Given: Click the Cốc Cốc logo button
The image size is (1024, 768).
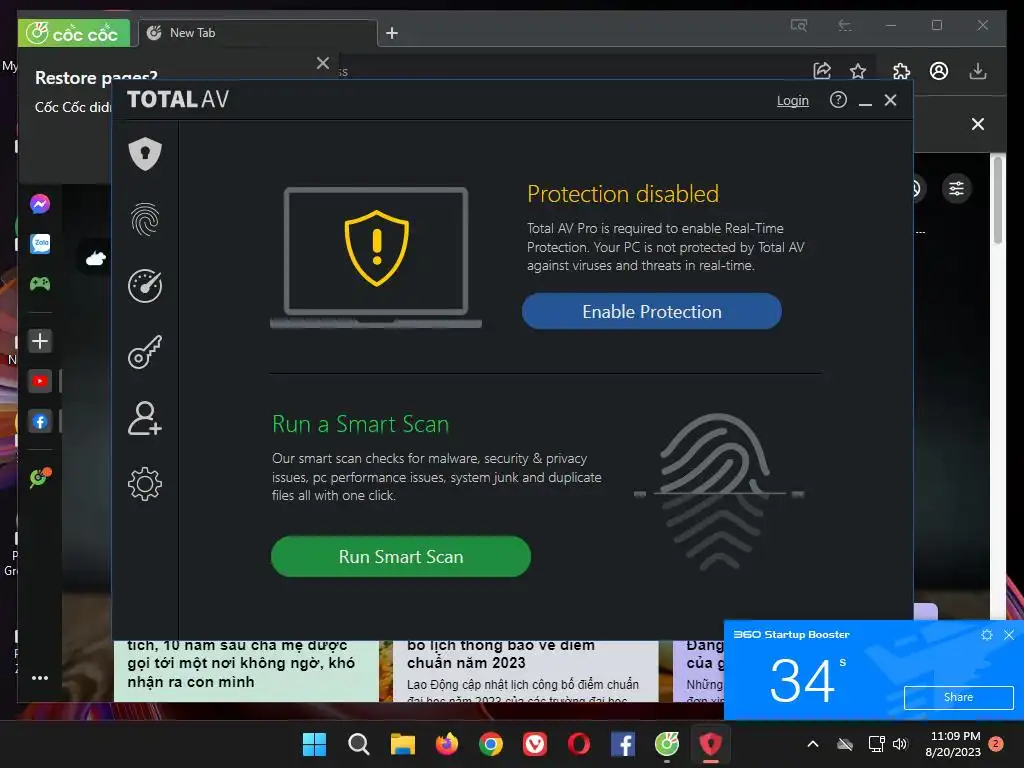Looking at the screenshot, I should [x=73, y=33].
